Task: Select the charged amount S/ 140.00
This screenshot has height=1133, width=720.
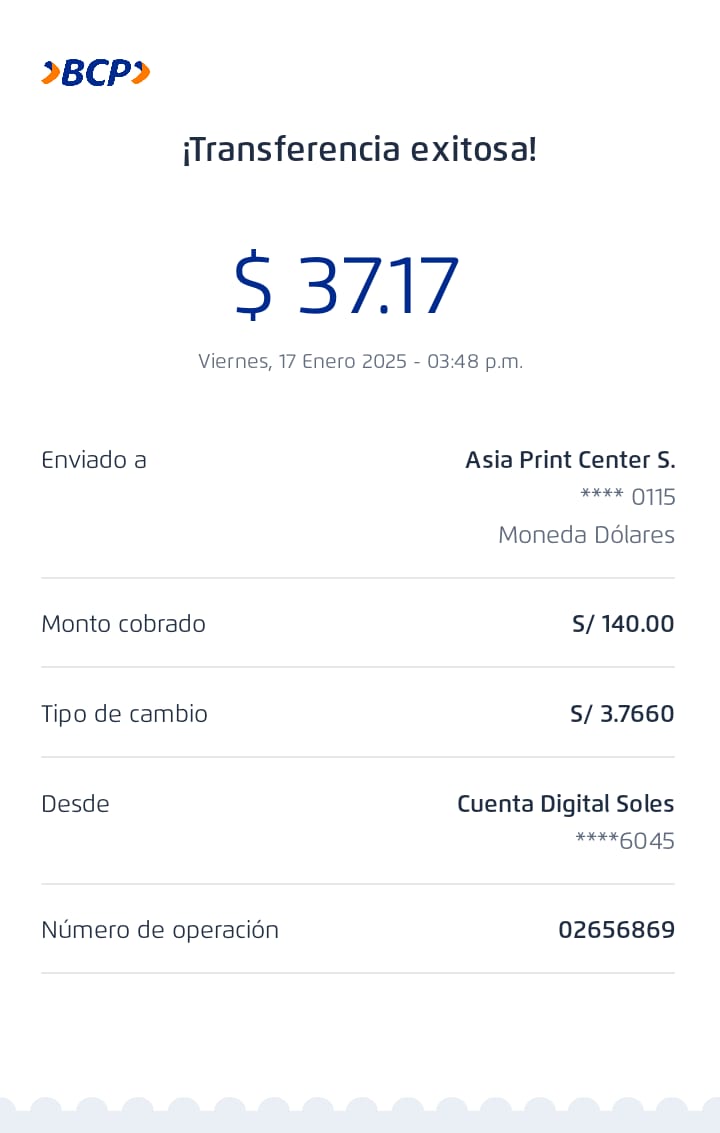Action: (x=623, y=624)
